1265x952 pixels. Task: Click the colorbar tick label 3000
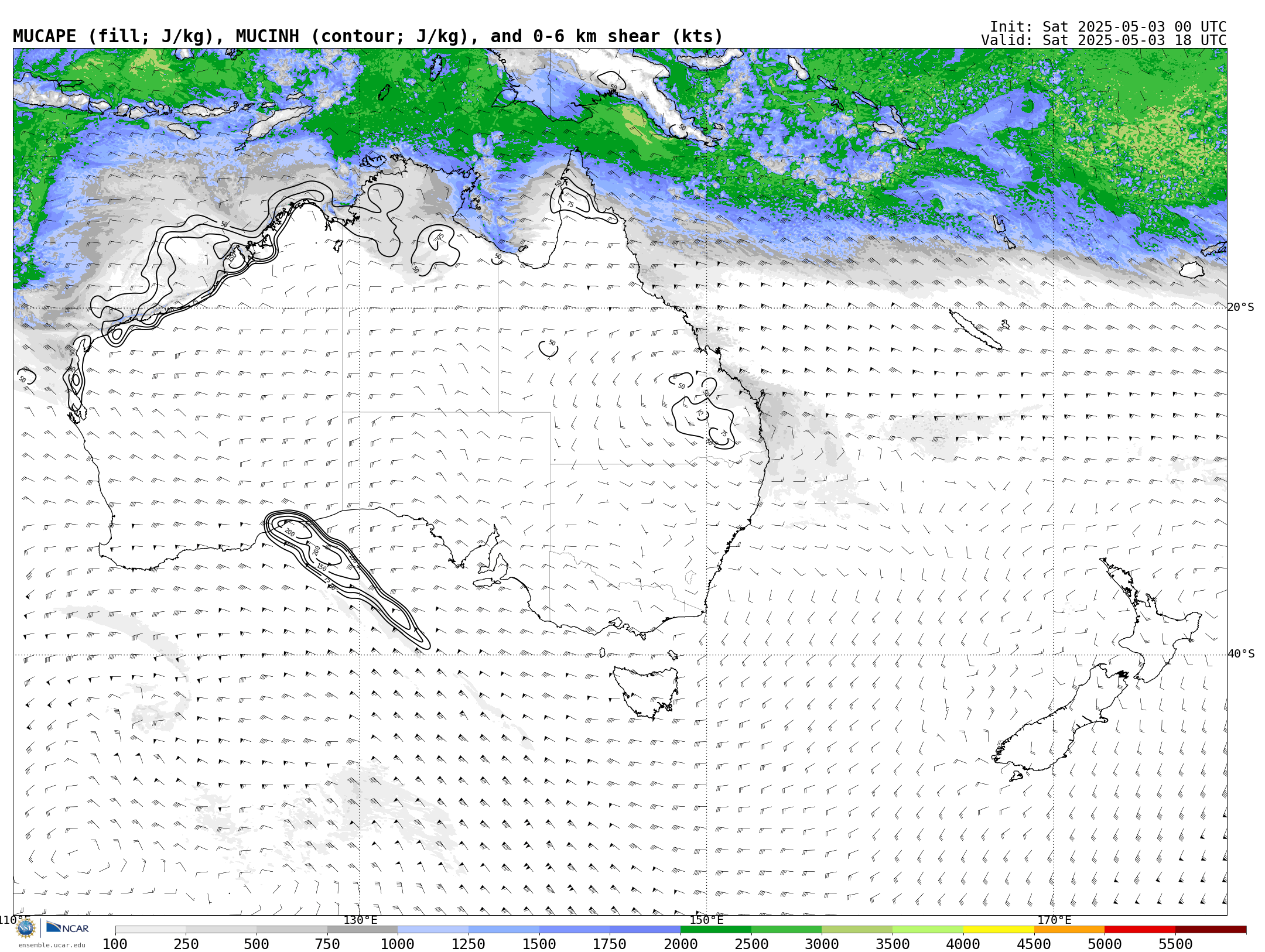(x=822, y=944)
